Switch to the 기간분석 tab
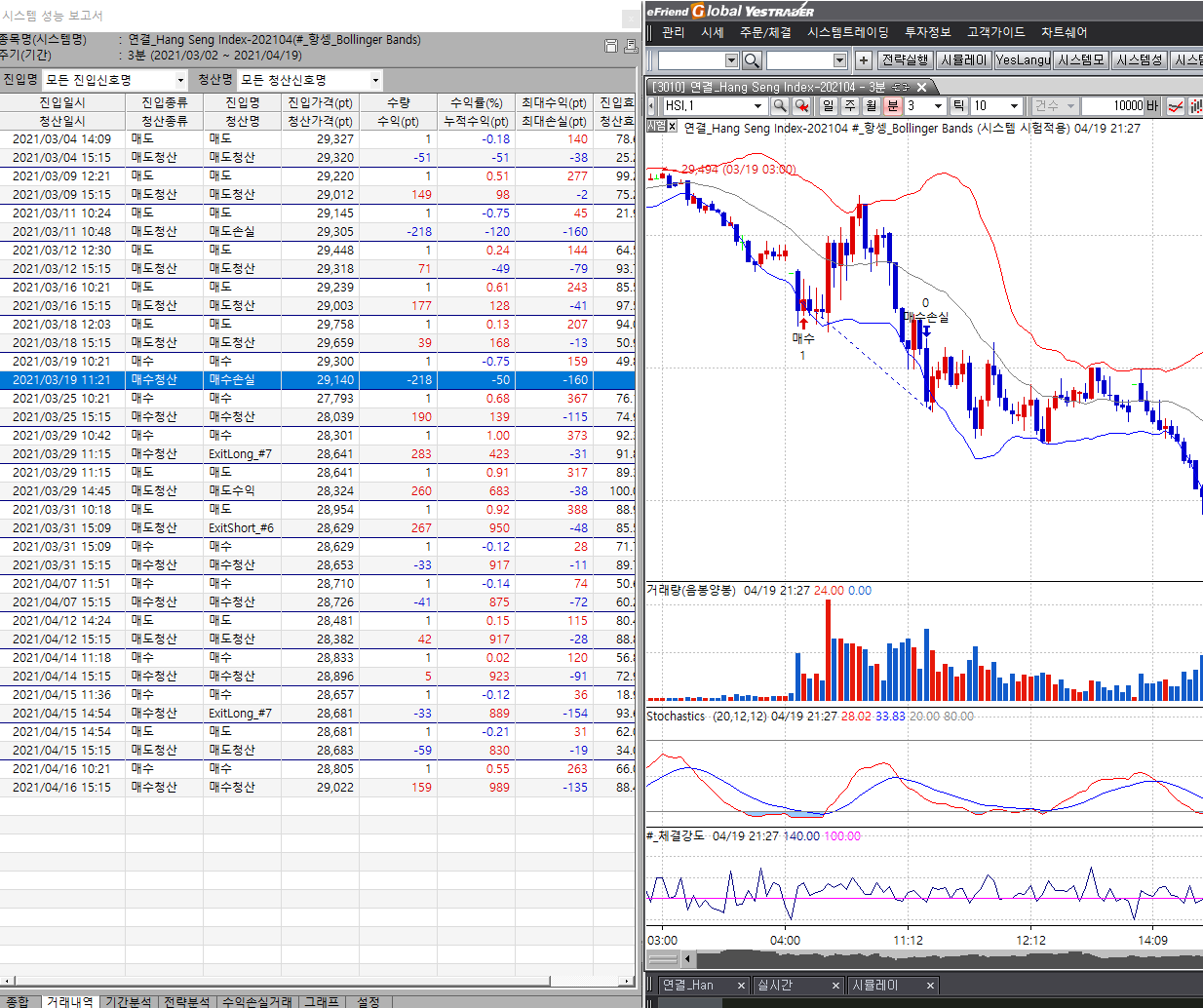1203x1008 pixels. (x=128, y=1001)
